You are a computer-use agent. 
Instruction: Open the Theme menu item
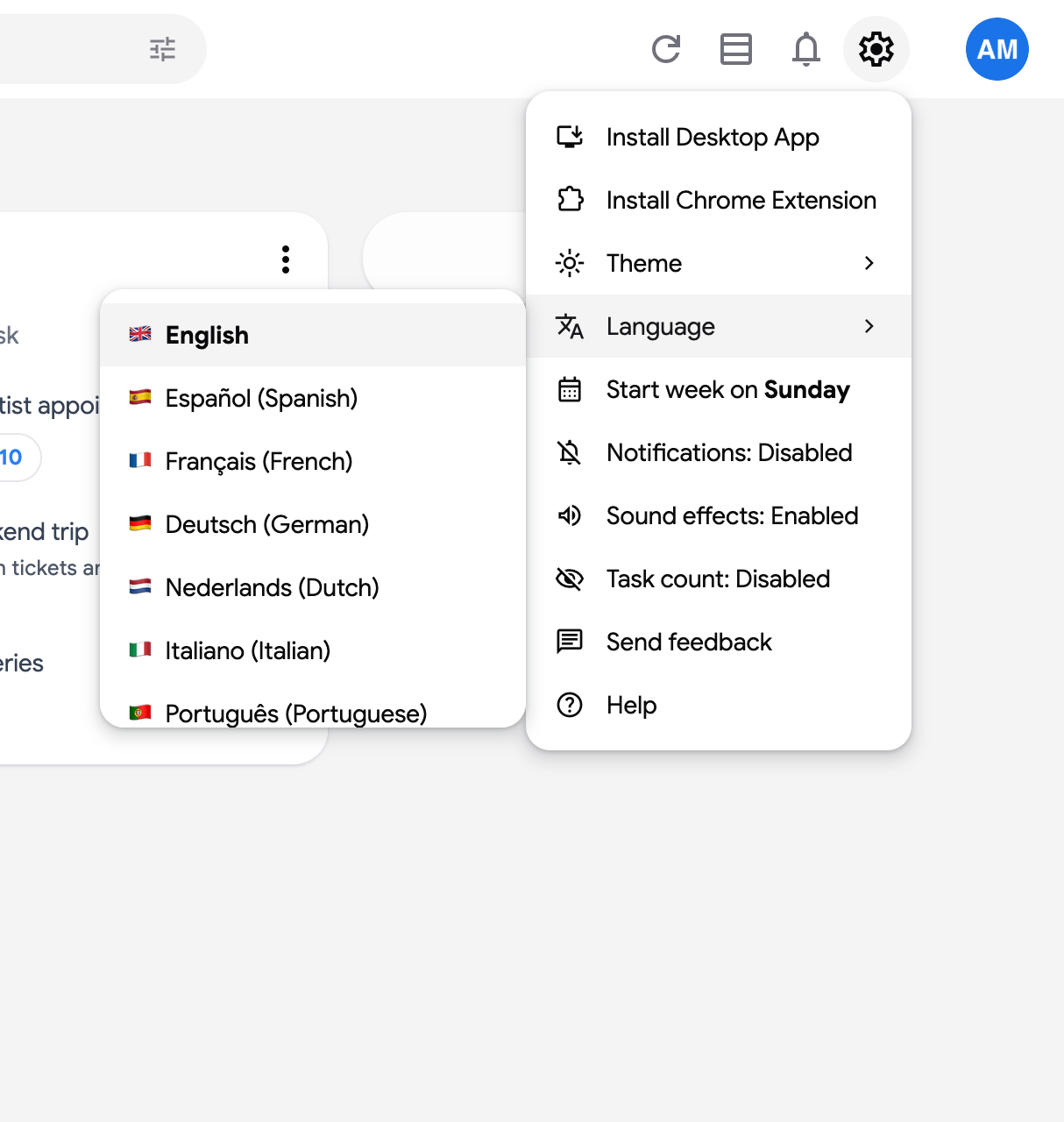pos(719,263)
